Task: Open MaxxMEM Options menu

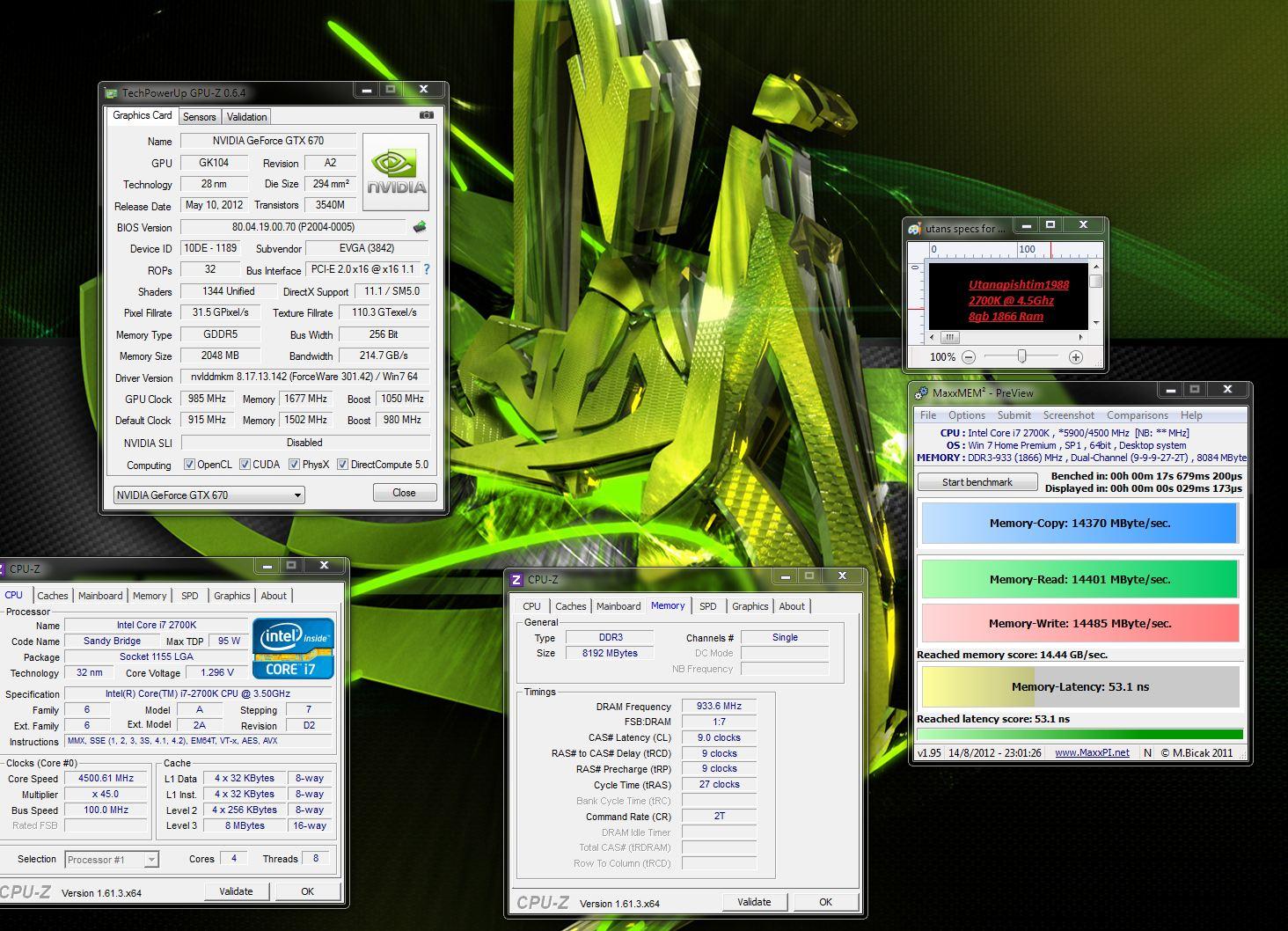Action: coord(967,415)
